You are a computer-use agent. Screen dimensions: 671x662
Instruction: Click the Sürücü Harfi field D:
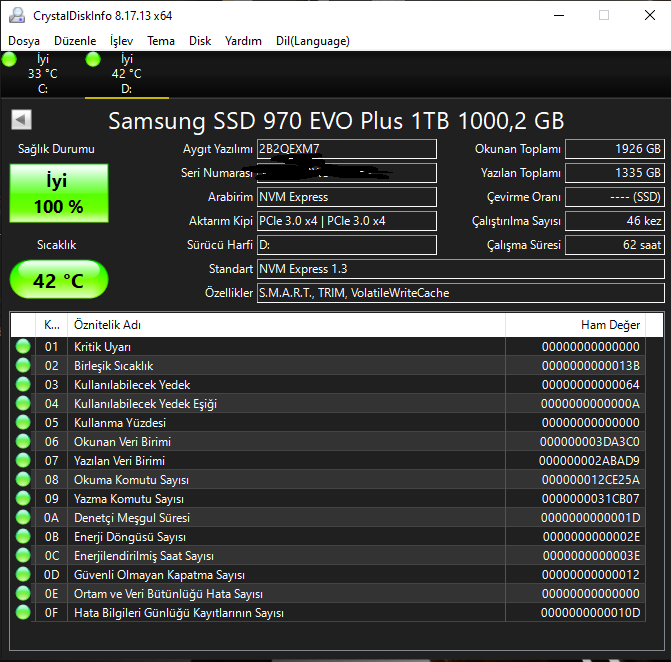347,245
